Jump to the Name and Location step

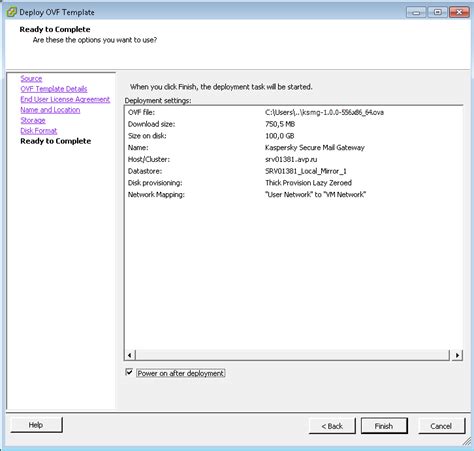(x=50, y=110)
